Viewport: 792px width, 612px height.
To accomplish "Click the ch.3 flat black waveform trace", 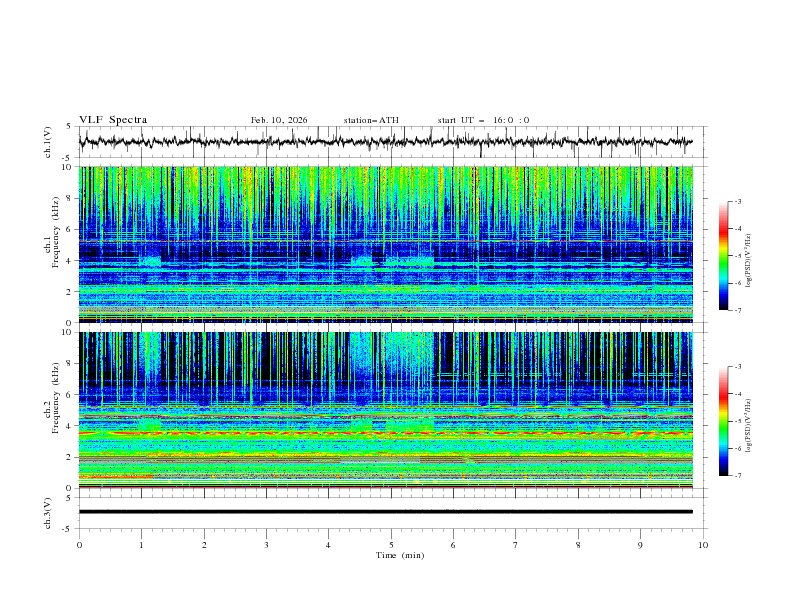I will pos(385,512).
